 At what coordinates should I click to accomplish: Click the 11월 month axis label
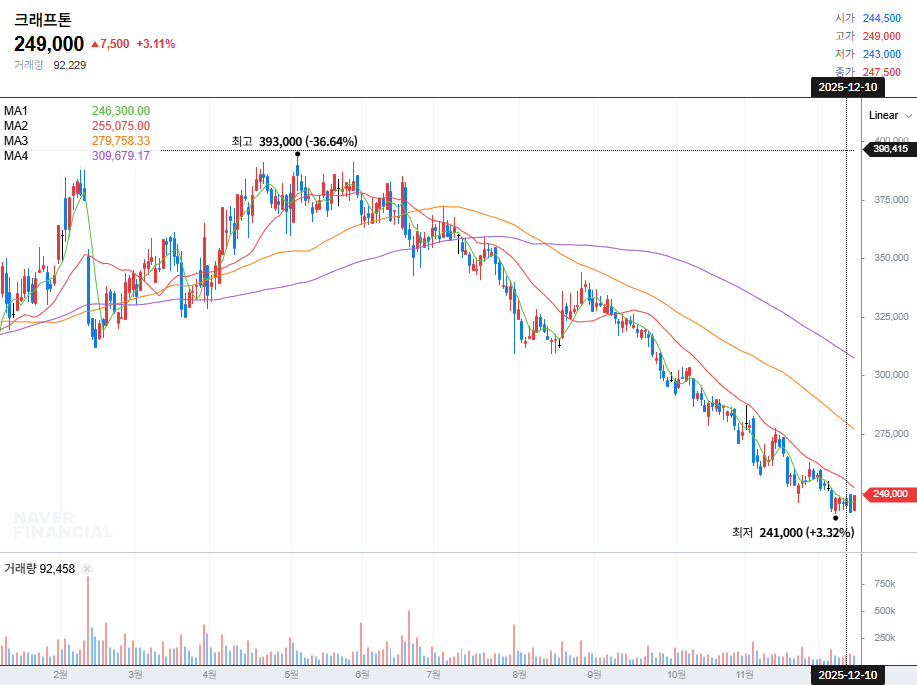(x=744, y=674)
